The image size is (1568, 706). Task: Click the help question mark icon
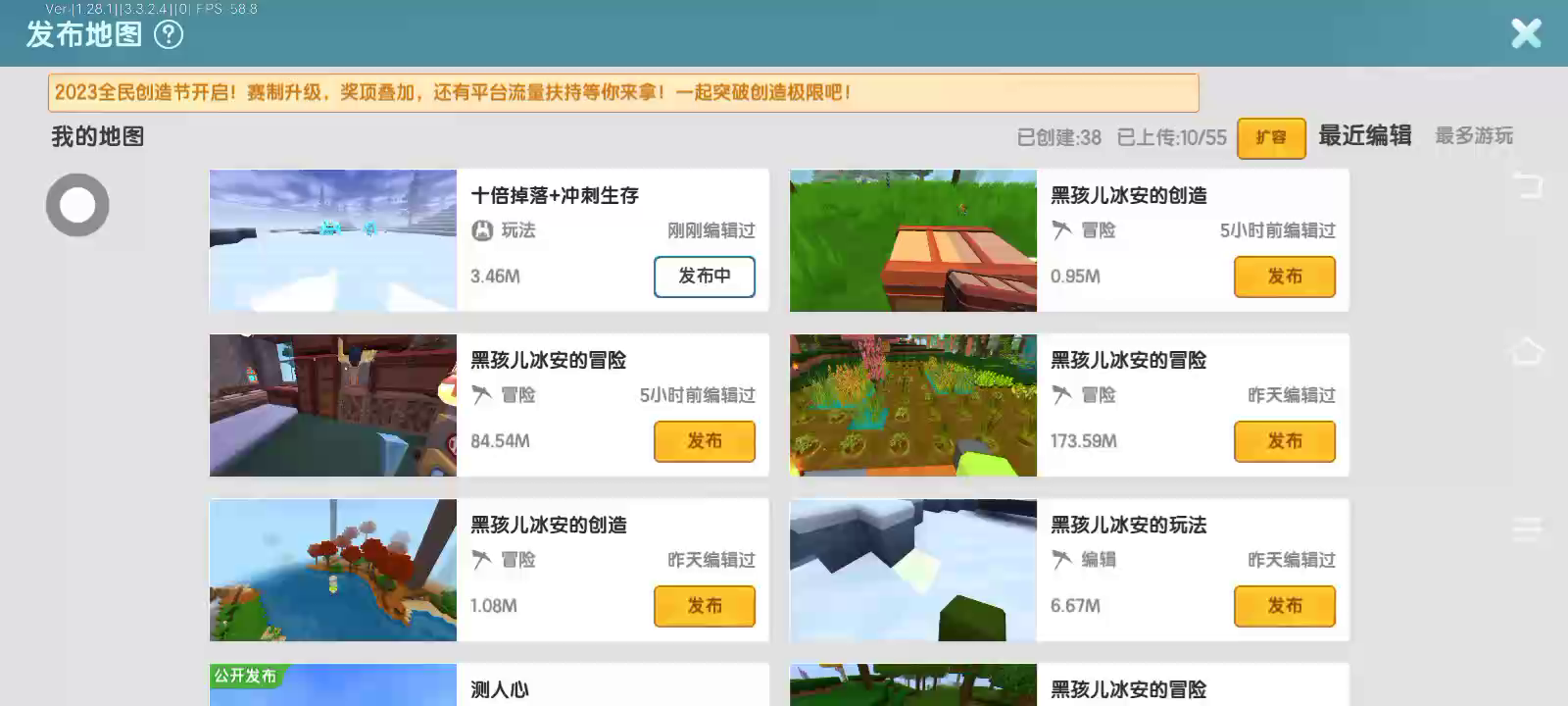[169, 35]
